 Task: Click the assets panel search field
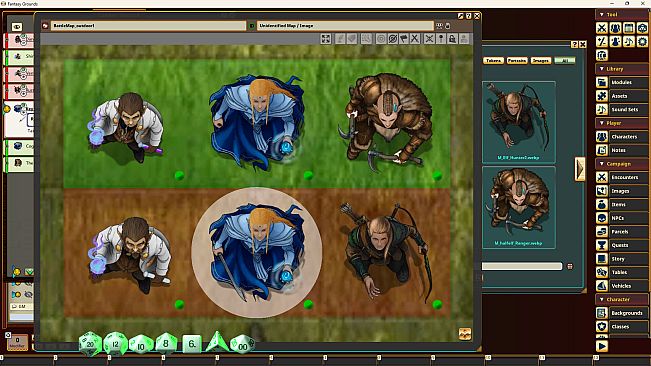pos(522,266)
